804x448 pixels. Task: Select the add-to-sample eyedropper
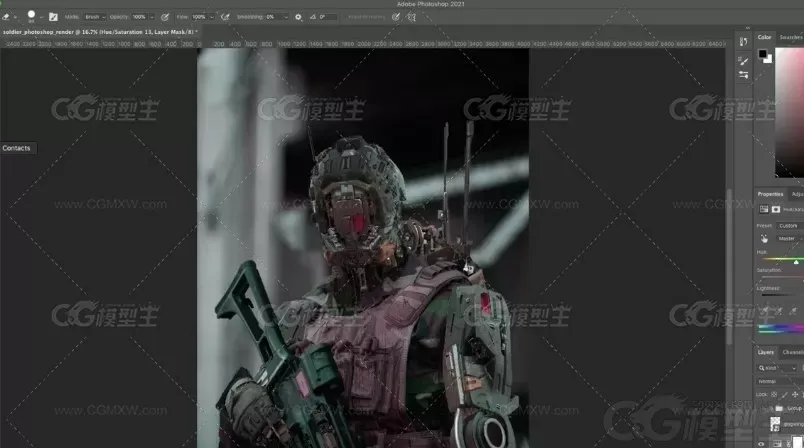779,311
